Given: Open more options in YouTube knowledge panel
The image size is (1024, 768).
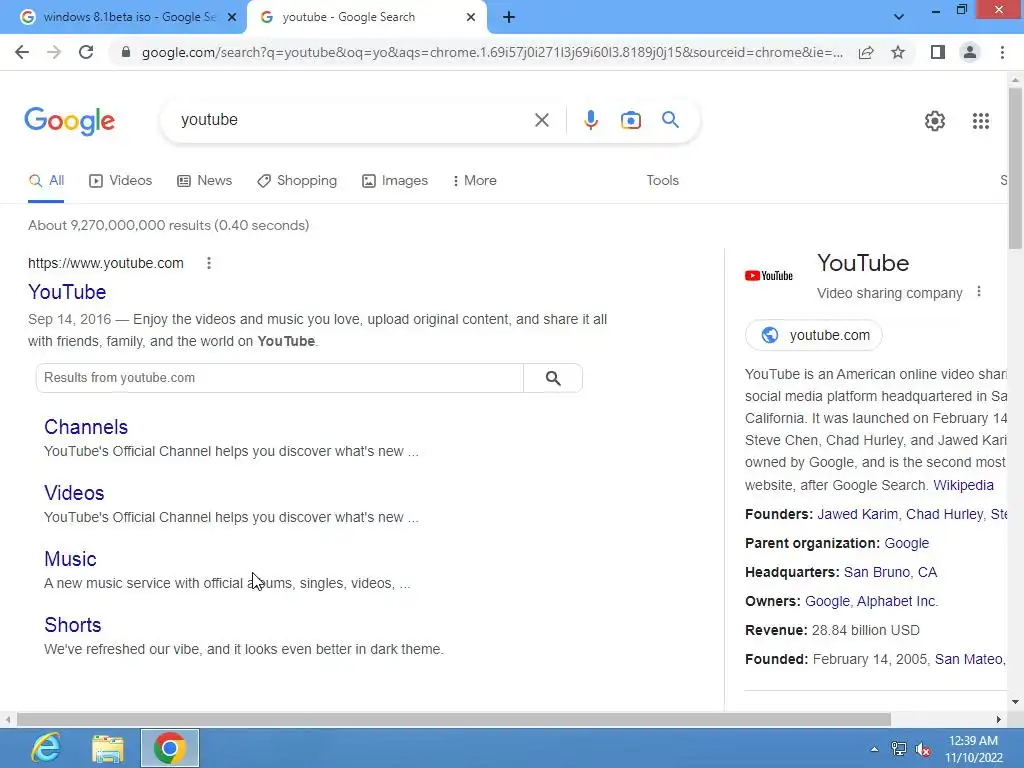Looking at the screenshot, I should click(978, 292).
